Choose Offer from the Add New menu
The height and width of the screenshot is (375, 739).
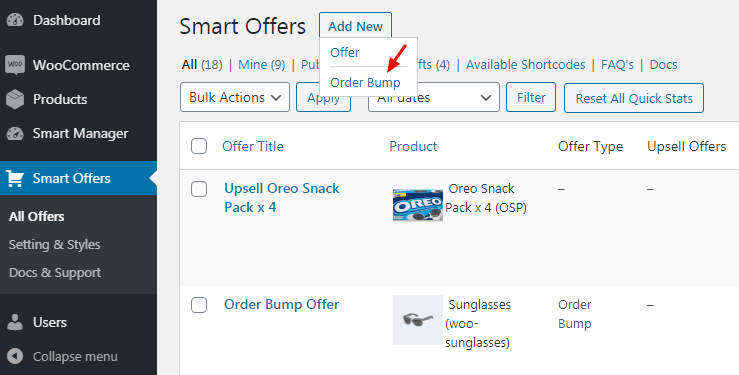coord(345,52)
